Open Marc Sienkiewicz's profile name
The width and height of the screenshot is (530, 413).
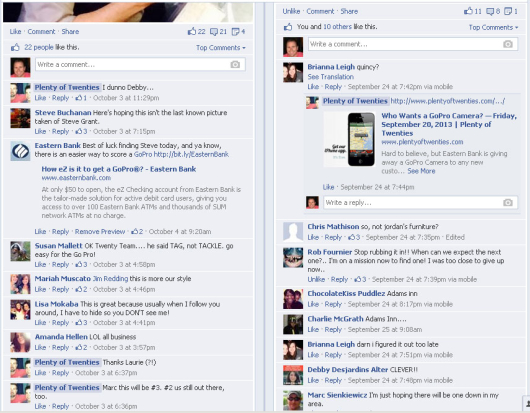click(x=337, y=395)
